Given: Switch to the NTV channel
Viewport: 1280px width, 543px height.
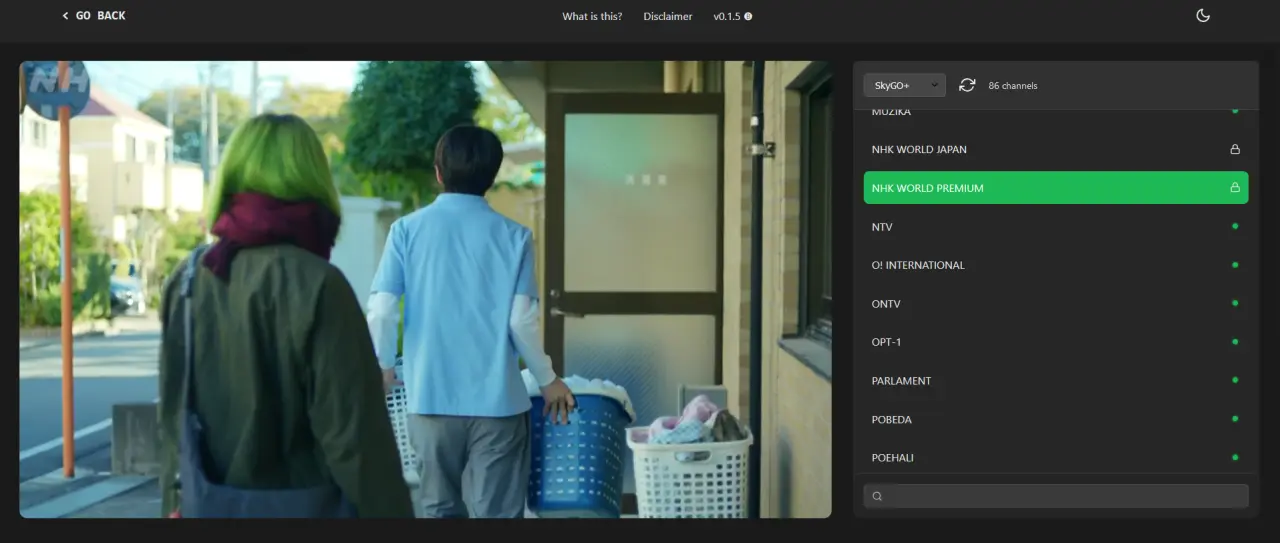Looking at the screenshot, I should [x=1056, y=227].
